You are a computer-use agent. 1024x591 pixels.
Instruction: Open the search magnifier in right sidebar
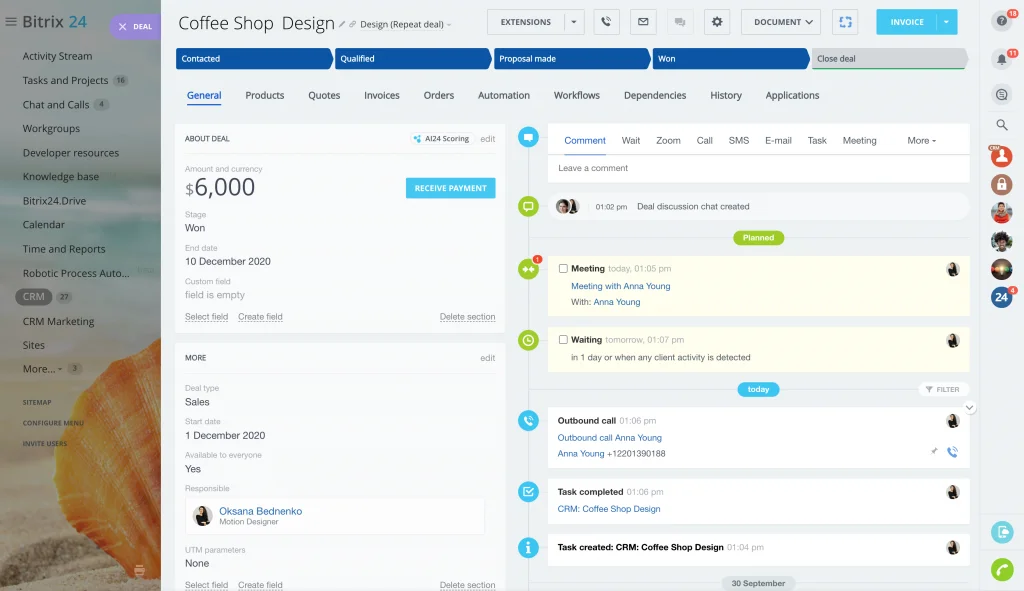pyautogui.click(x=1002, y=125)
